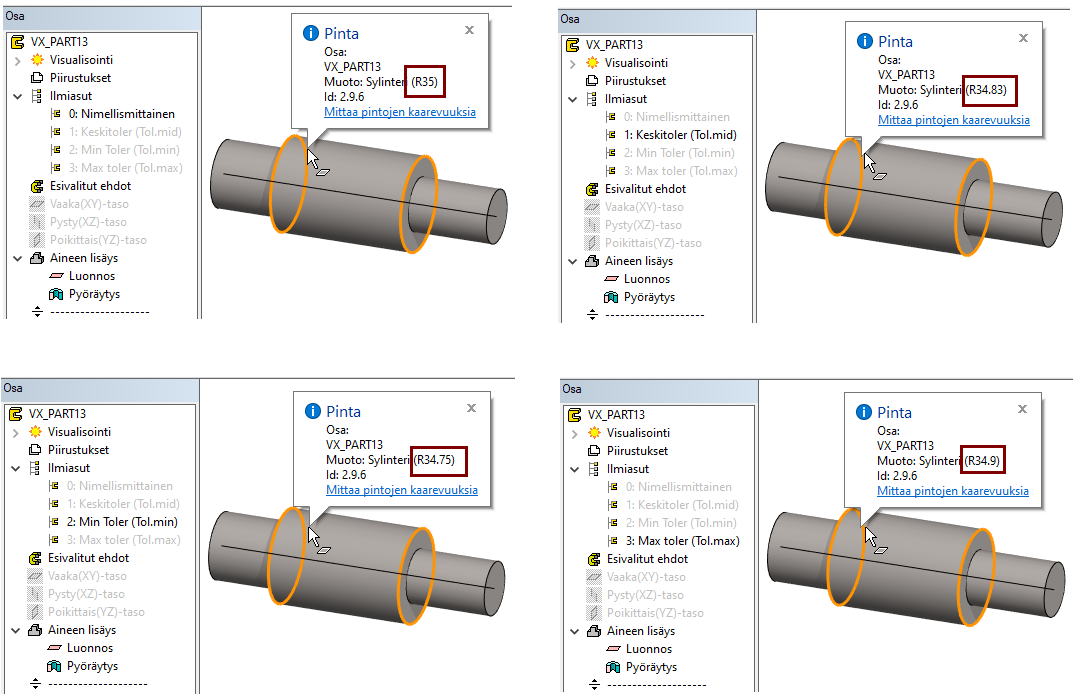
Task: Click the Osa panel header in the R34.75 panel
Action: 100,388
